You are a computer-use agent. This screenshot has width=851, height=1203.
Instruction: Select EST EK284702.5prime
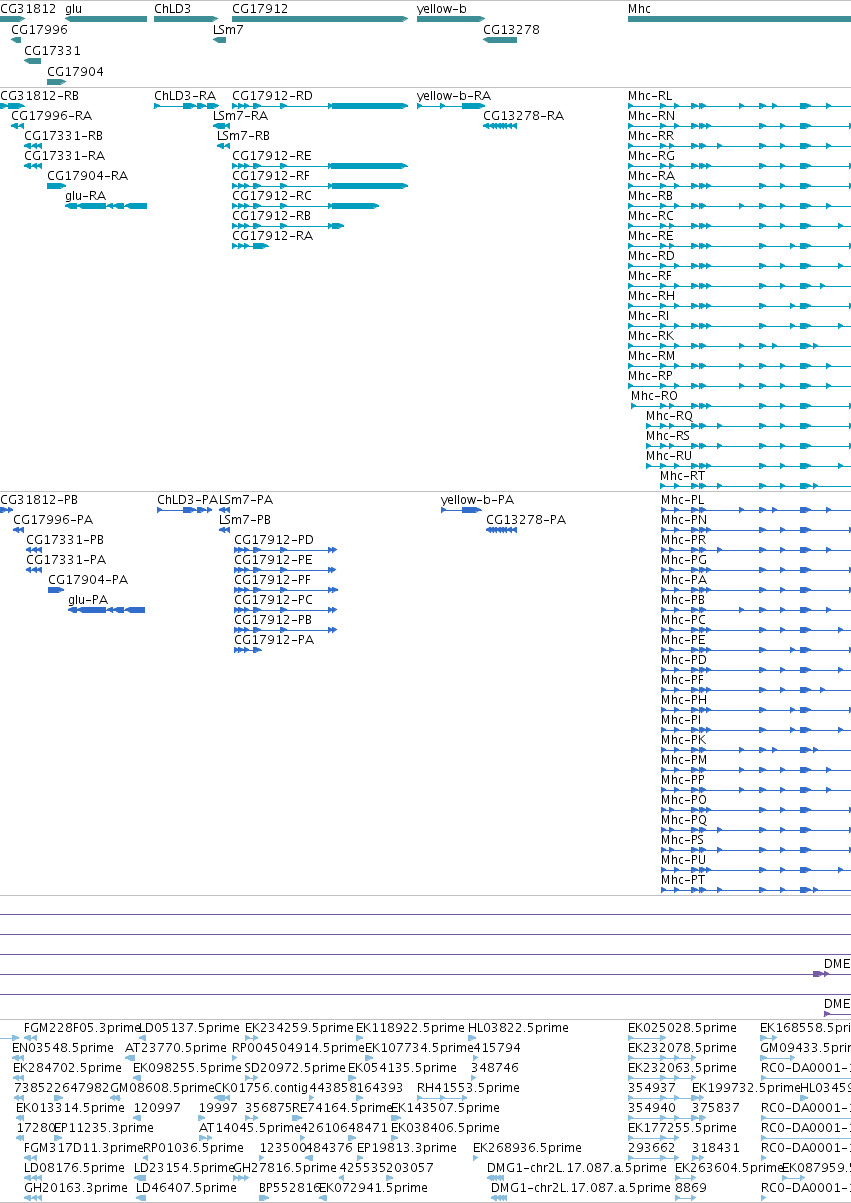tap(67, 1068)
